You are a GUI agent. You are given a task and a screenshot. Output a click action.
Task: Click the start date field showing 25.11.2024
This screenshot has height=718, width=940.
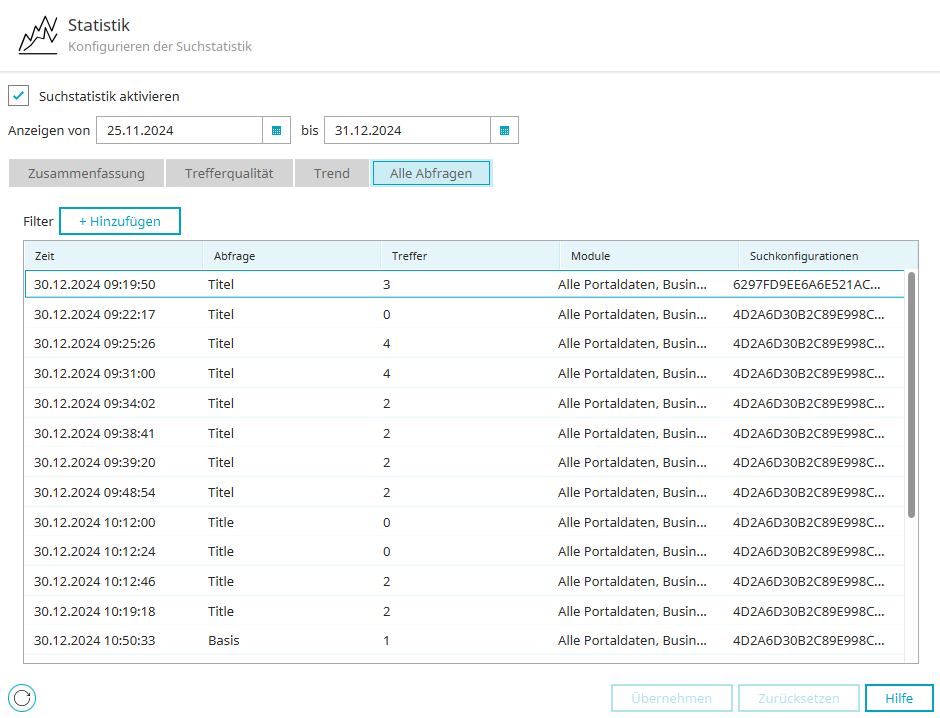pyautogui.click(x=179, y=130)
